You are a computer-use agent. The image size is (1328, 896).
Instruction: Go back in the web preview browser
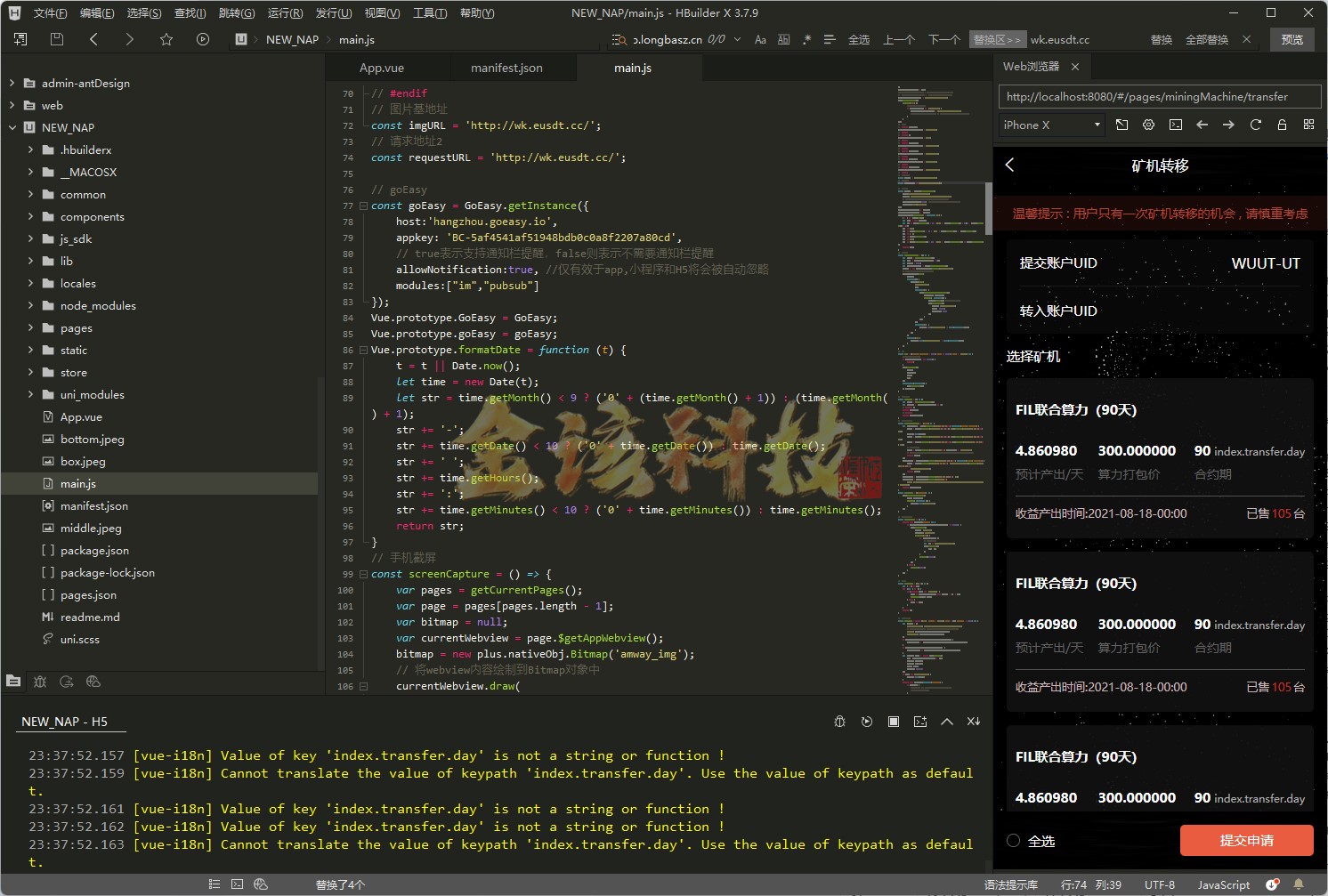[x=1202, y=125]
